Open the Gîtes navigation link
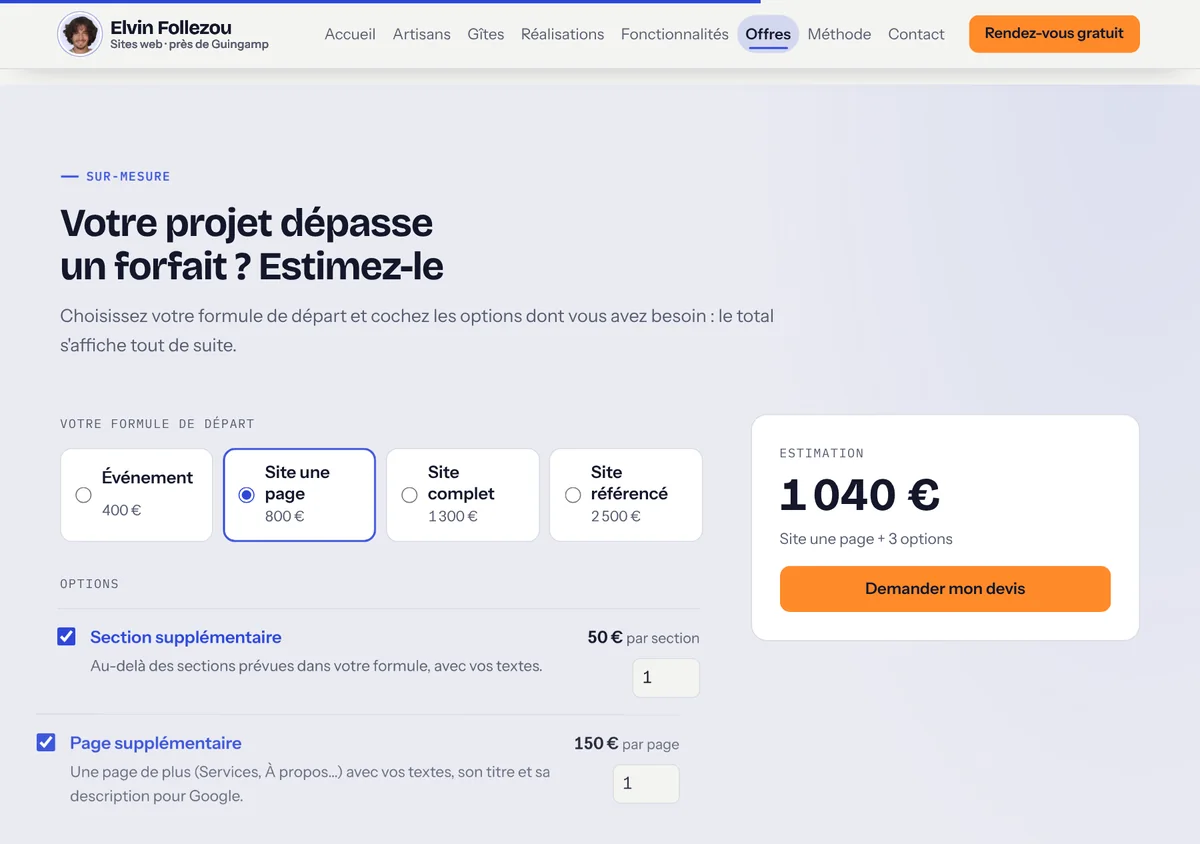 tap(486, 34)
